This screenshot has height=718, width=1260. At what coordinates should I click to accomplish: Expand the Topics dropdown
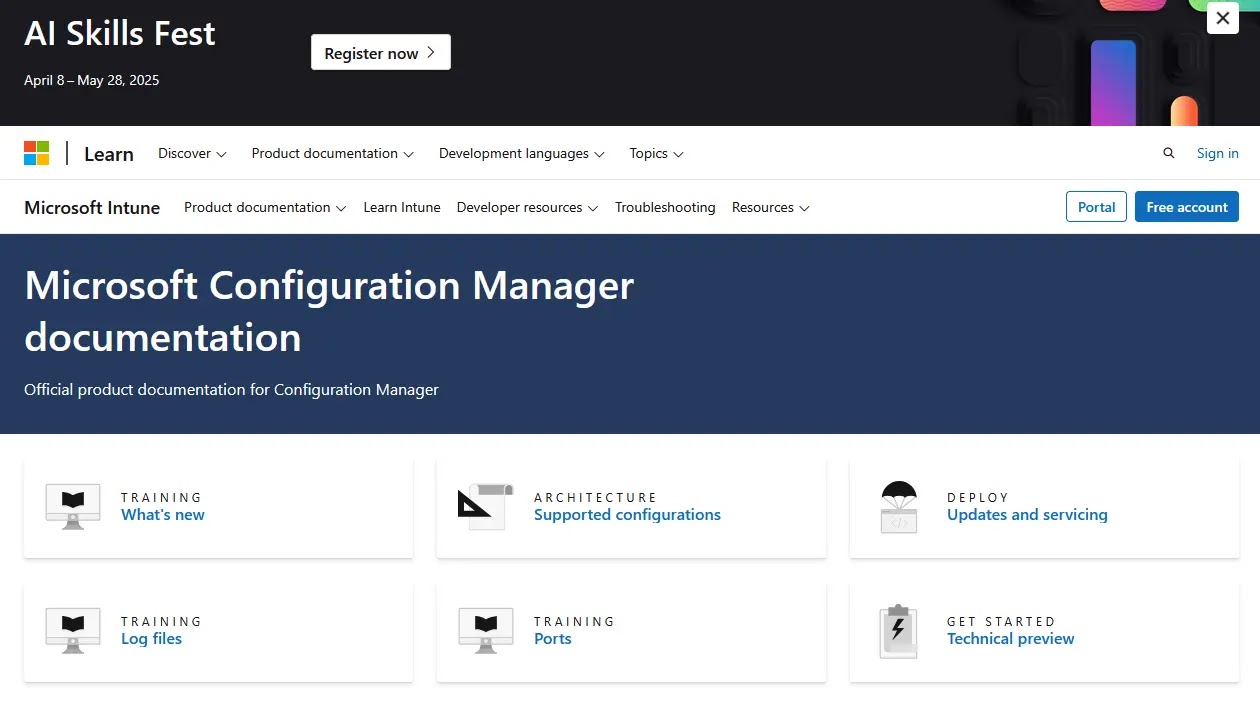pos(656,153)
